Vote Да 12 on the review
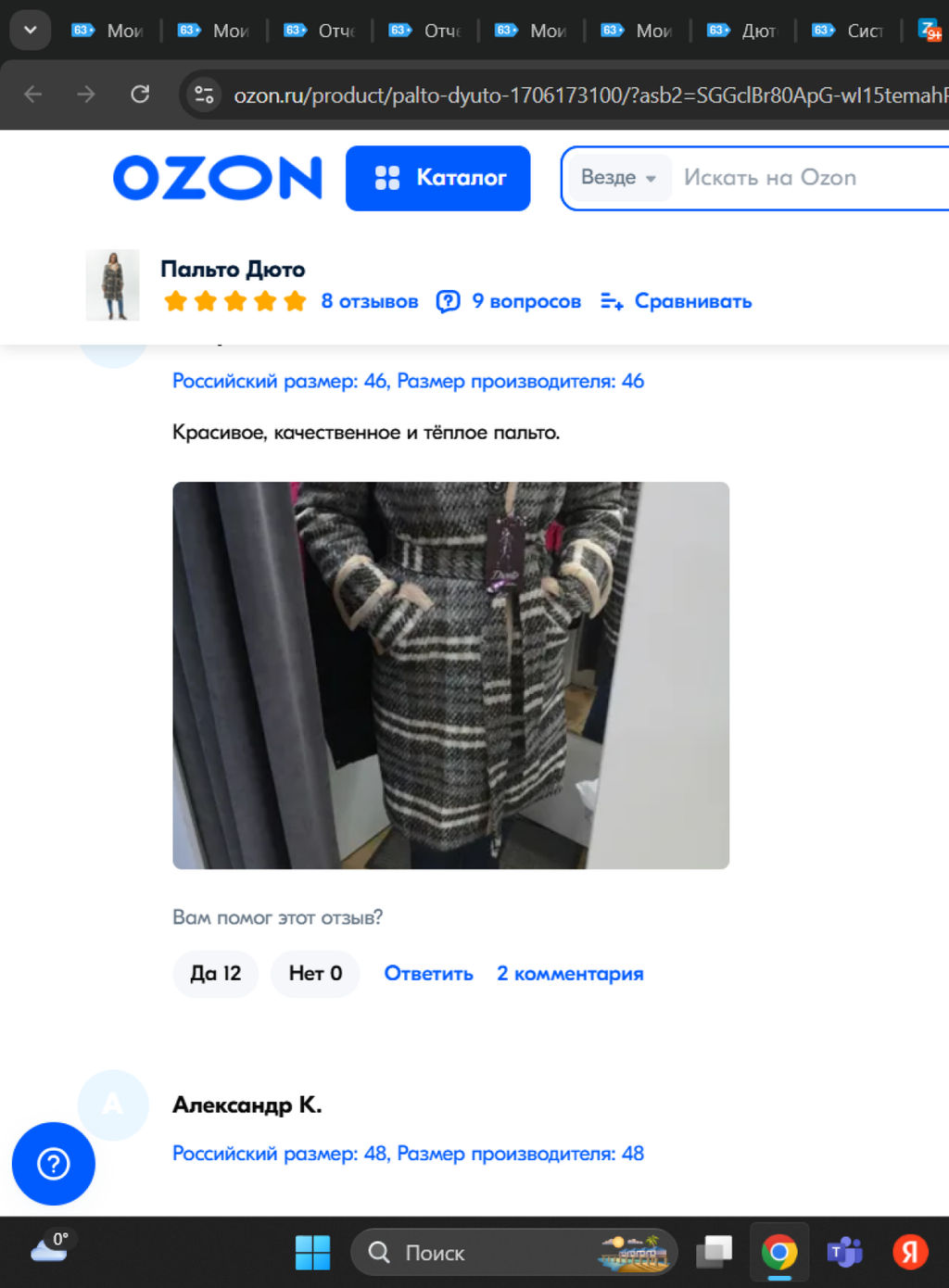 pos(215,974)
